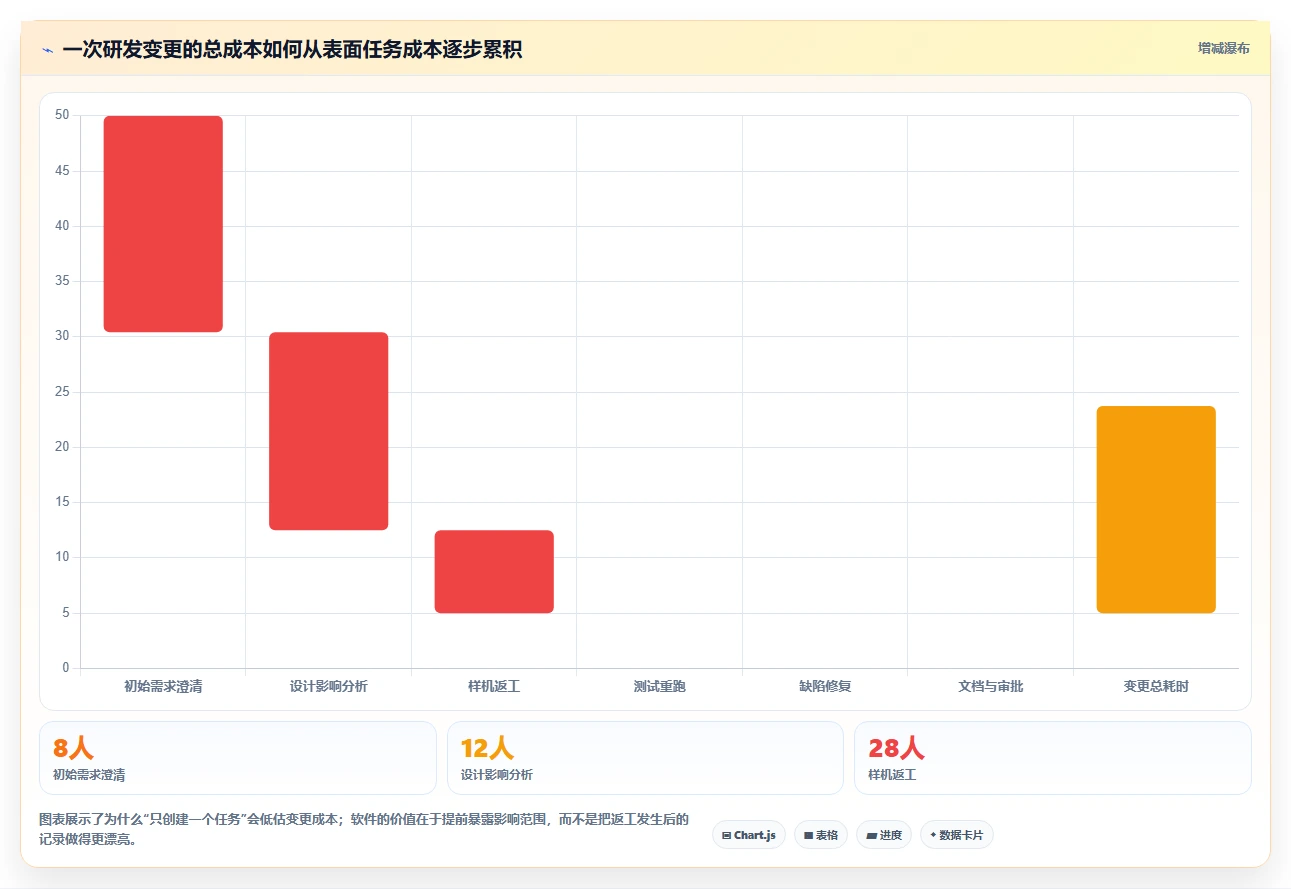Viewport: 1291px width, 889px height.
Task: Click the 设计影响分析 caption in the data card
Action: pyautogui.click(x=497, y=775)
